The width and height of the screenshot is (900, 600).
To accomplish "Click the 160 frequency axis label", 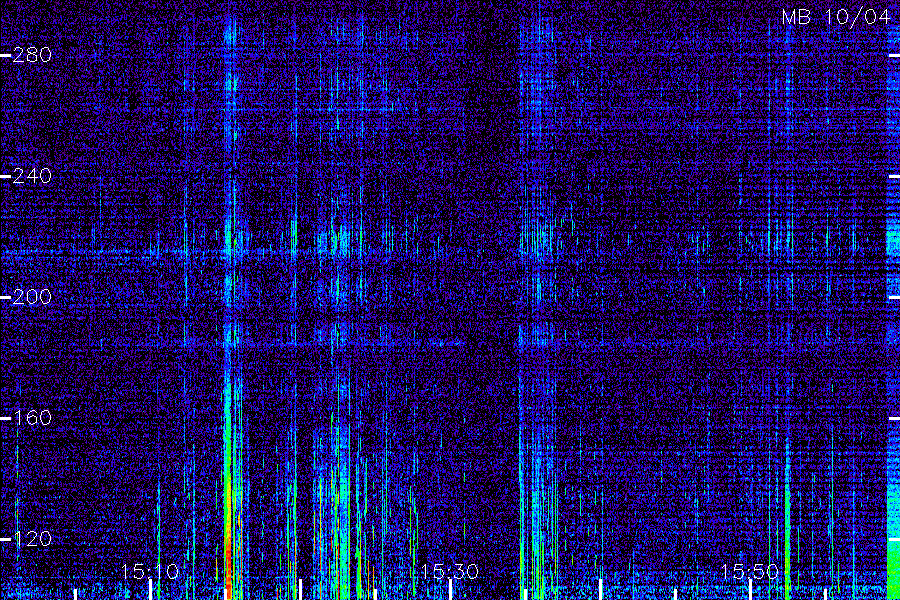I will pyautogui.click(x=32, y=417).
